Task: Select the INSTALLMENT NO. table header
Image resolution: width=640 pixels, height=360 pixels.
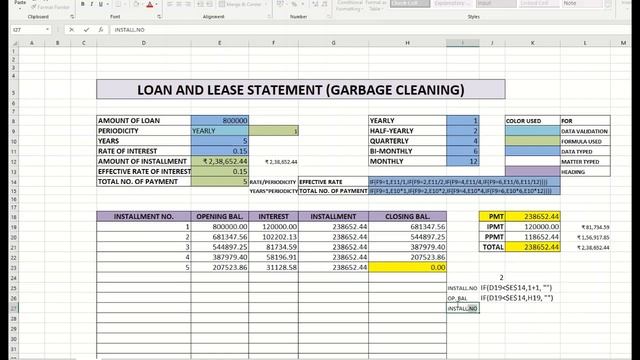Action: [x=144, y=216]
